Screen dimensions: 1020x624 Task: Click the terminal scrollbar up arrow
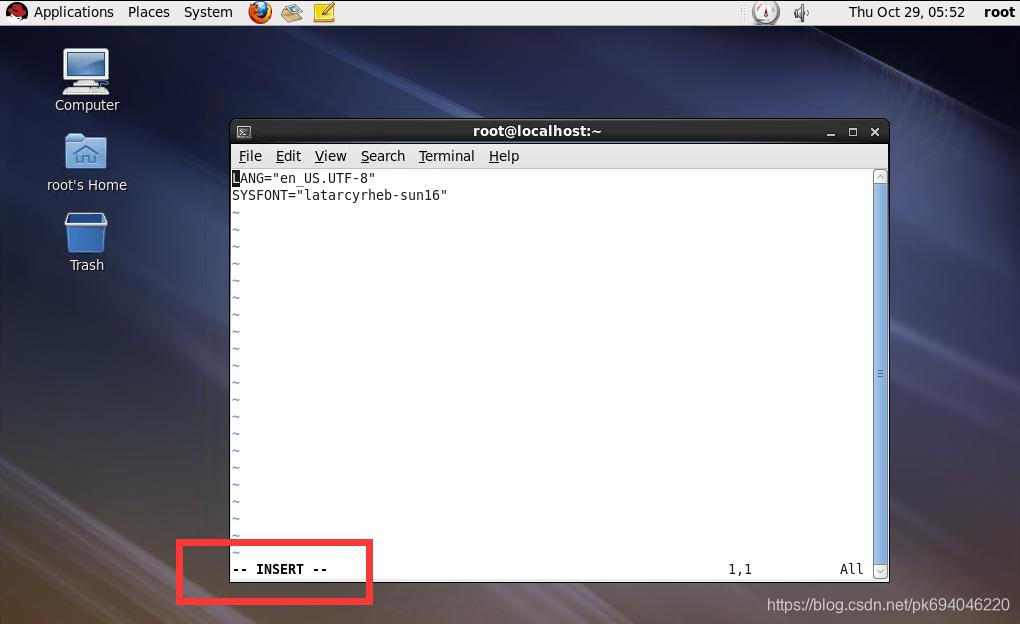coord(880,176)
